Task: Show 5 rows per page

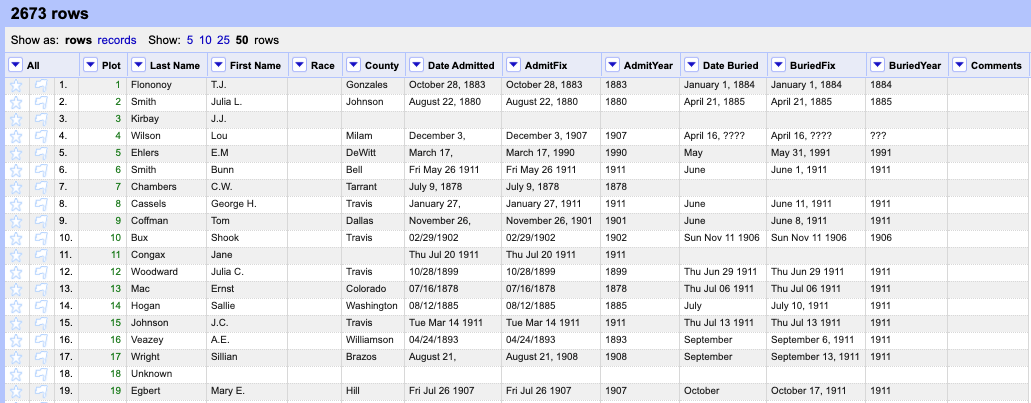Action: click(190, 40)
